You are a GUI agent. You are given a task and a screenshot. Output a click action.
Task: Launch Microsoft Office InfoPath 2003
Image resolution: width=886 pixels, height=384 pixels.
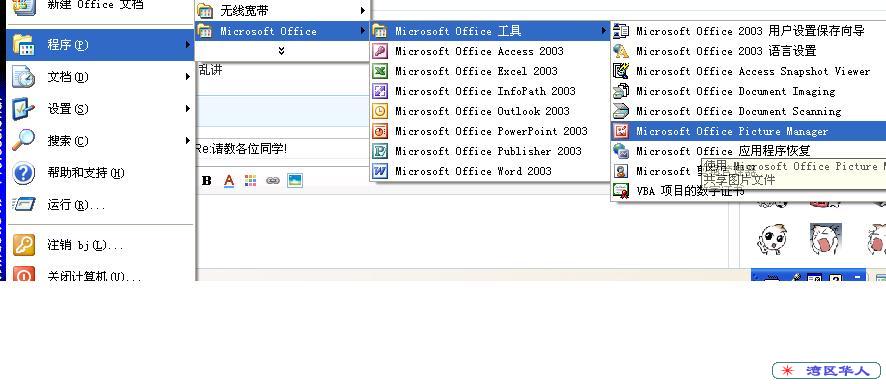point(490,91)
